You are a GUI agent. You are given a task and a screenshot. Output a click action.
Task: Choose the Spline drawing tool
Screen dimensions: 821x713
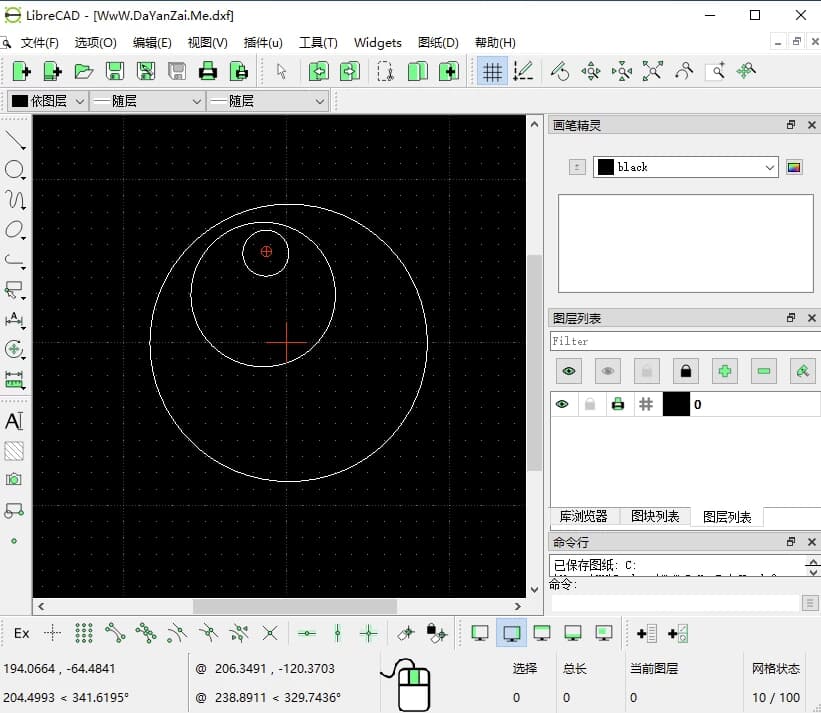(x=14, y=199)
